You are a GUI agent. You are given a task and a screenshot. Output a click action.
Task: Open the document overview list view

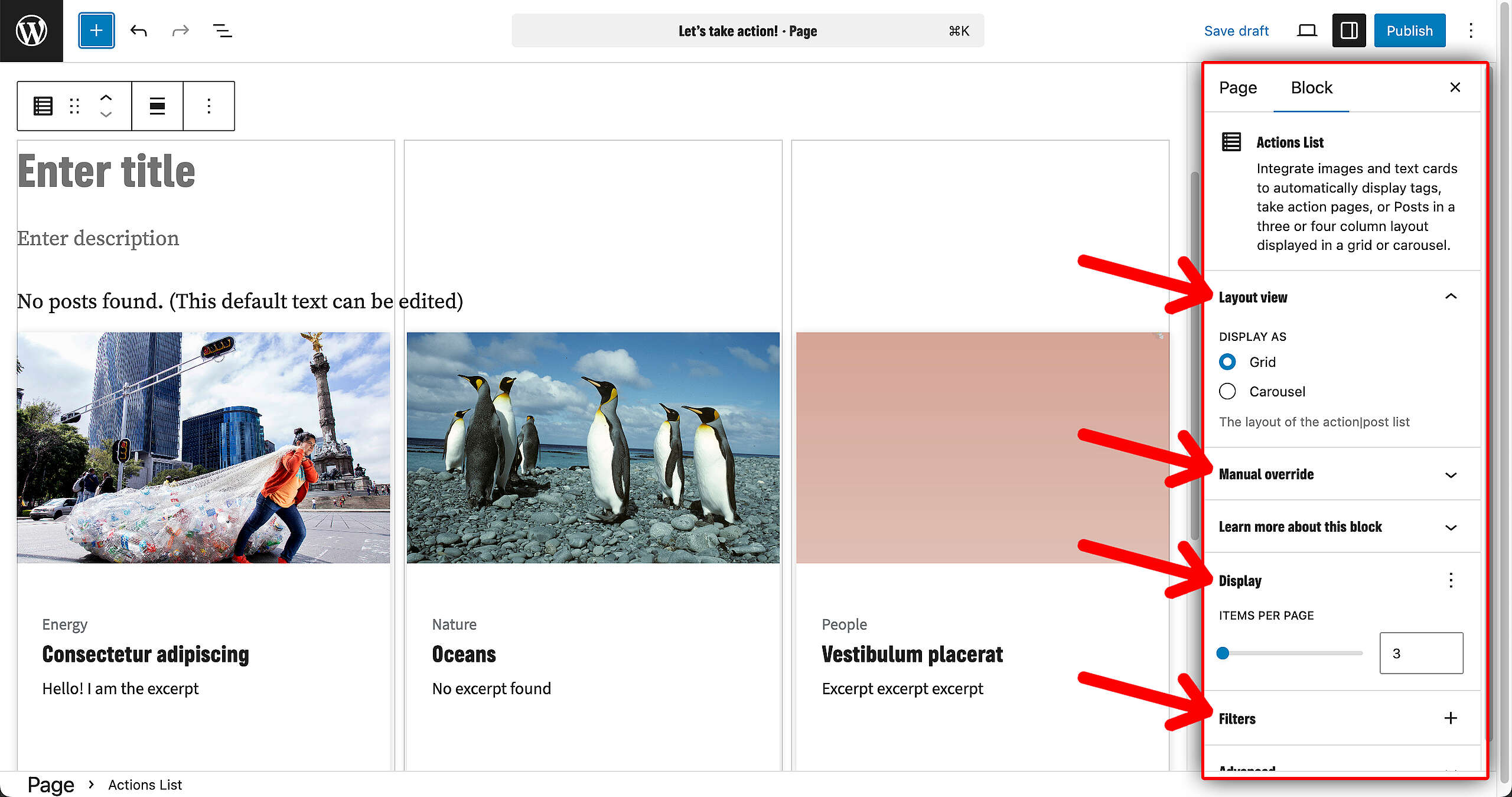point(222,31)
